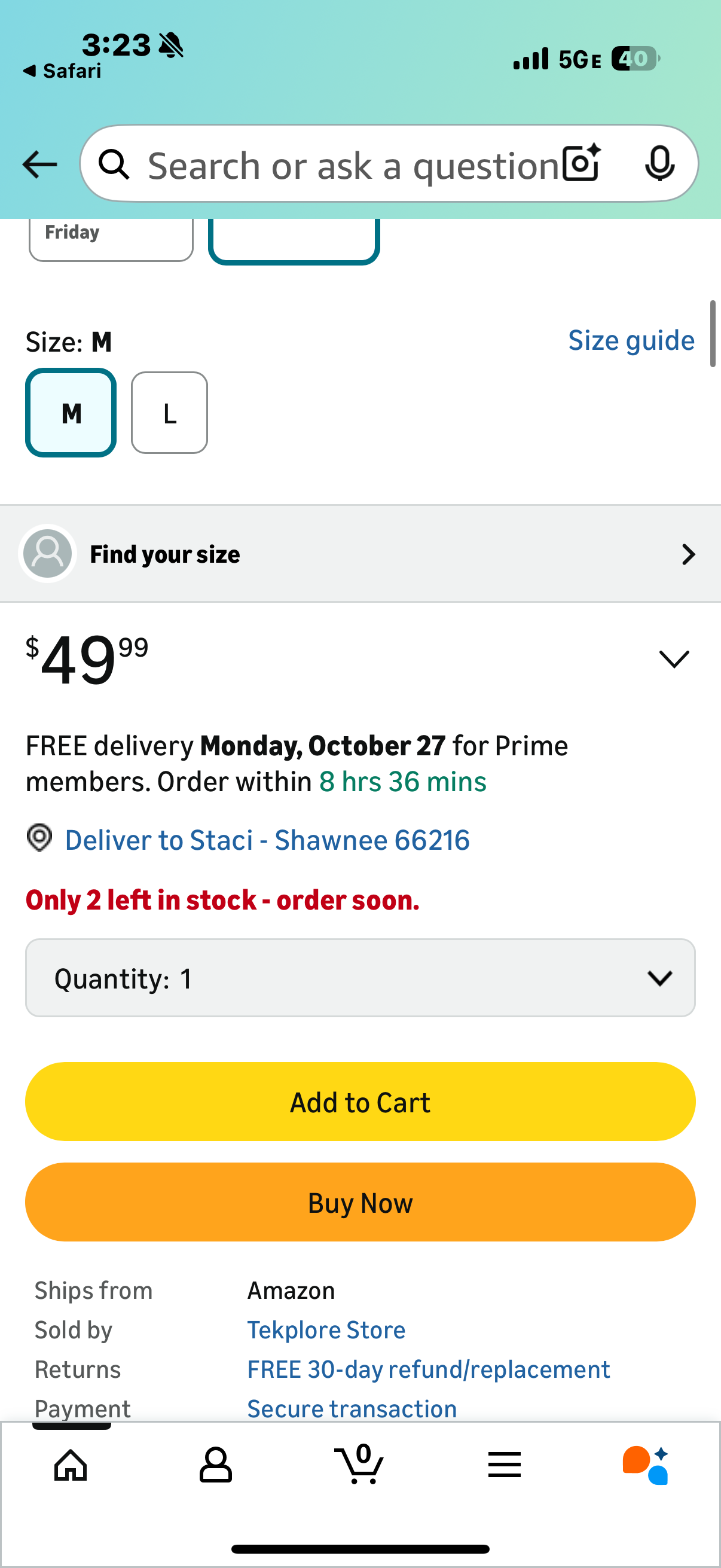Open the hamburger menu icon
Viewport: 721px width, 1568px height.
[504, 1465]
